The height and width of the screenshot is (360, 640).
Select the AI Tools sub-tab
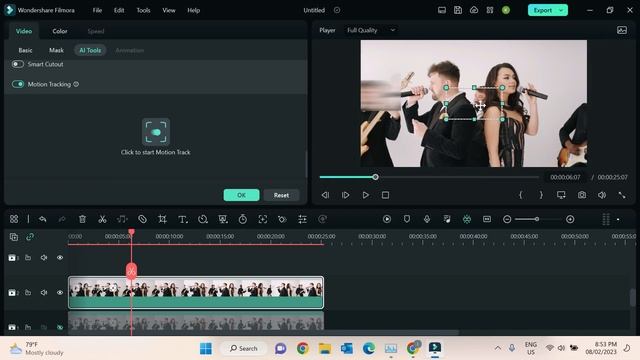click(x=90, y=50)
